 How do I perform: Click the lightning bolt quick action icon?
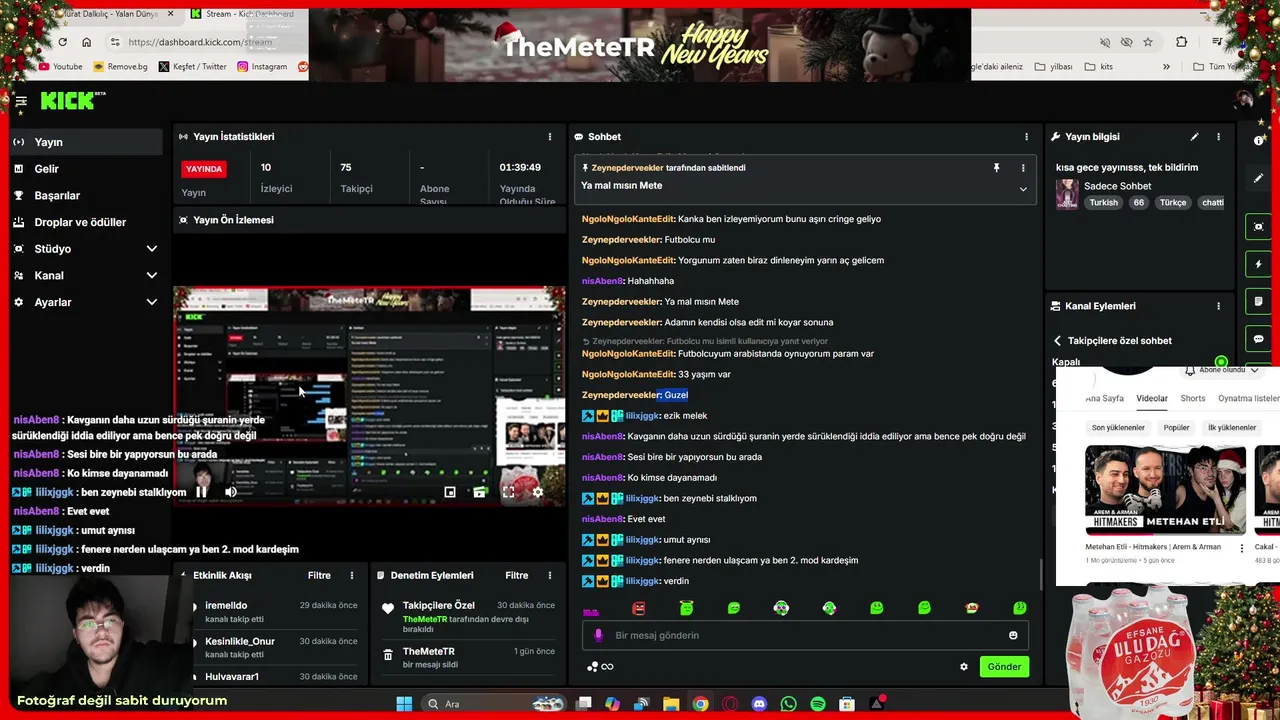[x=1259, y=264]
